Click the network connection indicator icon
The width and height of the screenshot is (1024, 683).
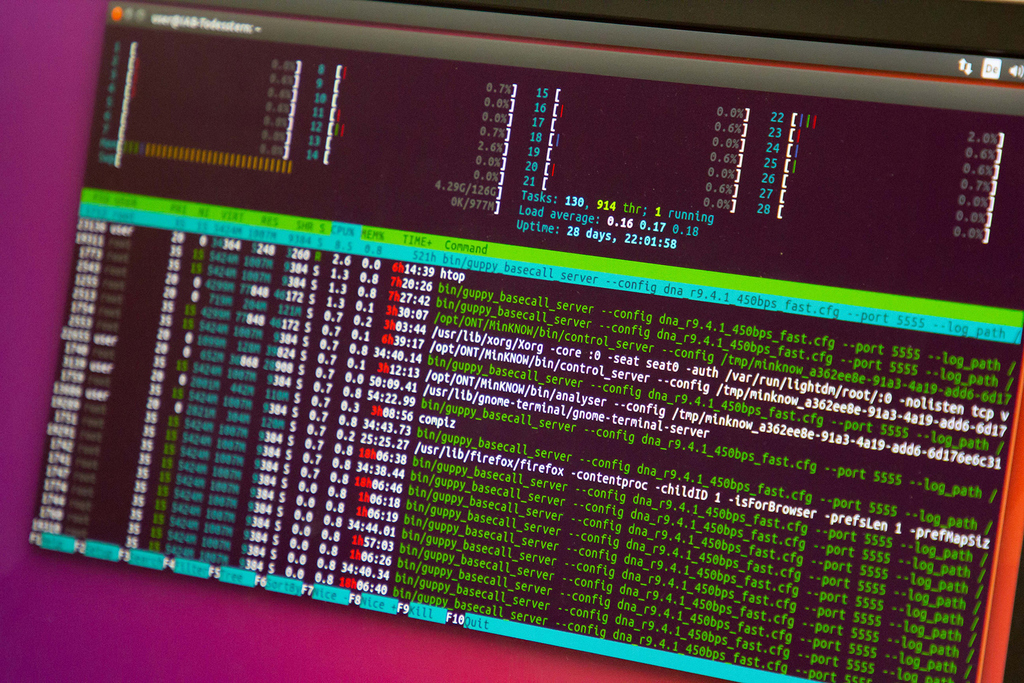[964, 65]
